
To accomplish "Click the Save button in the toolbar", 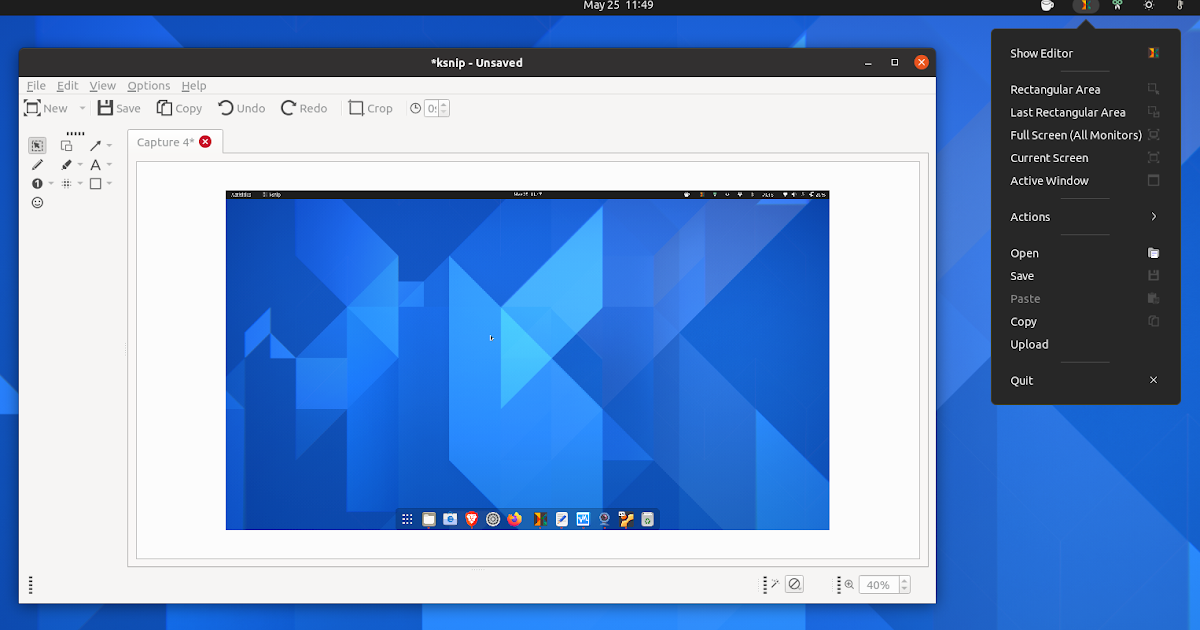I will pyautogui.click(x=118, y=107).
